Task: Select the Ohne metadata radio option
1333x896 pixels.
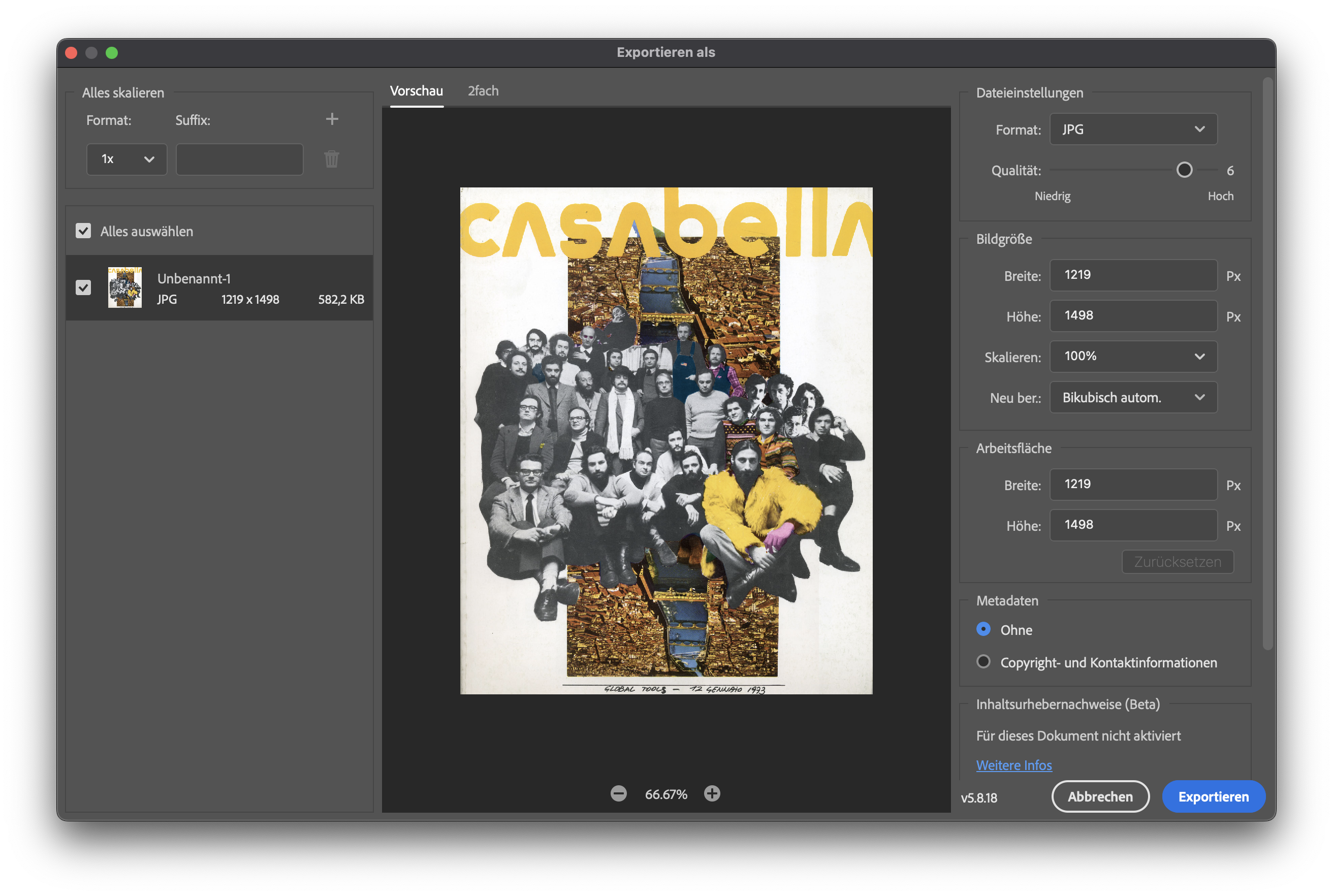Action: click(983, 629)
